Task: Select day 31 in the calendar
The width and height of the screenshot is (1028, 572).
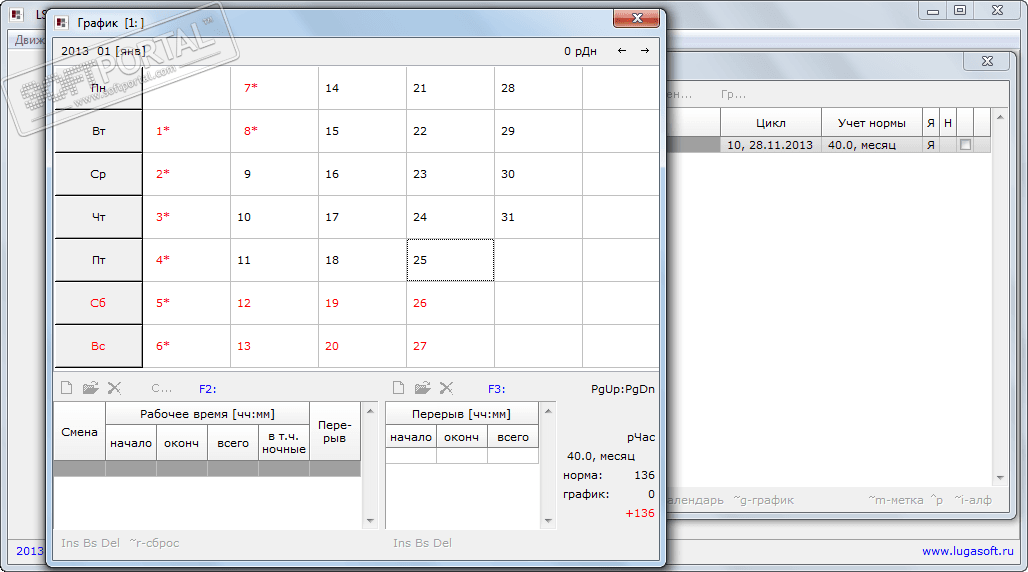Action: click(x=538, y=217)
